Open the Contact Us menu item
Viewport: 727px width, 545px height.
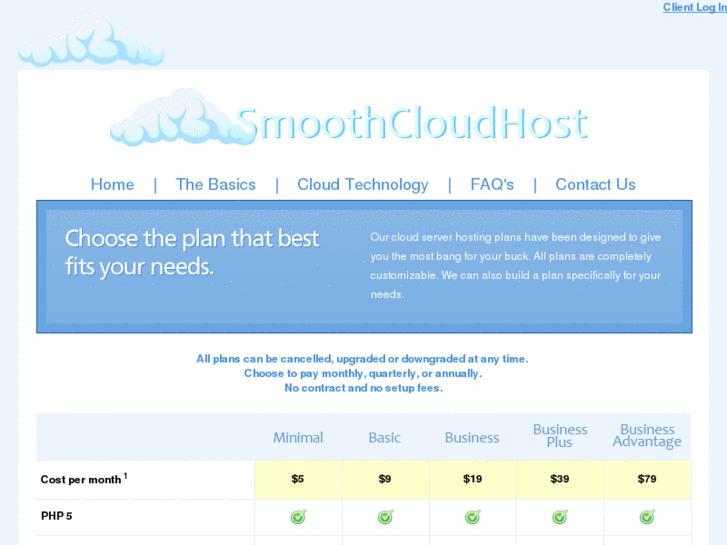click(595, 185)
